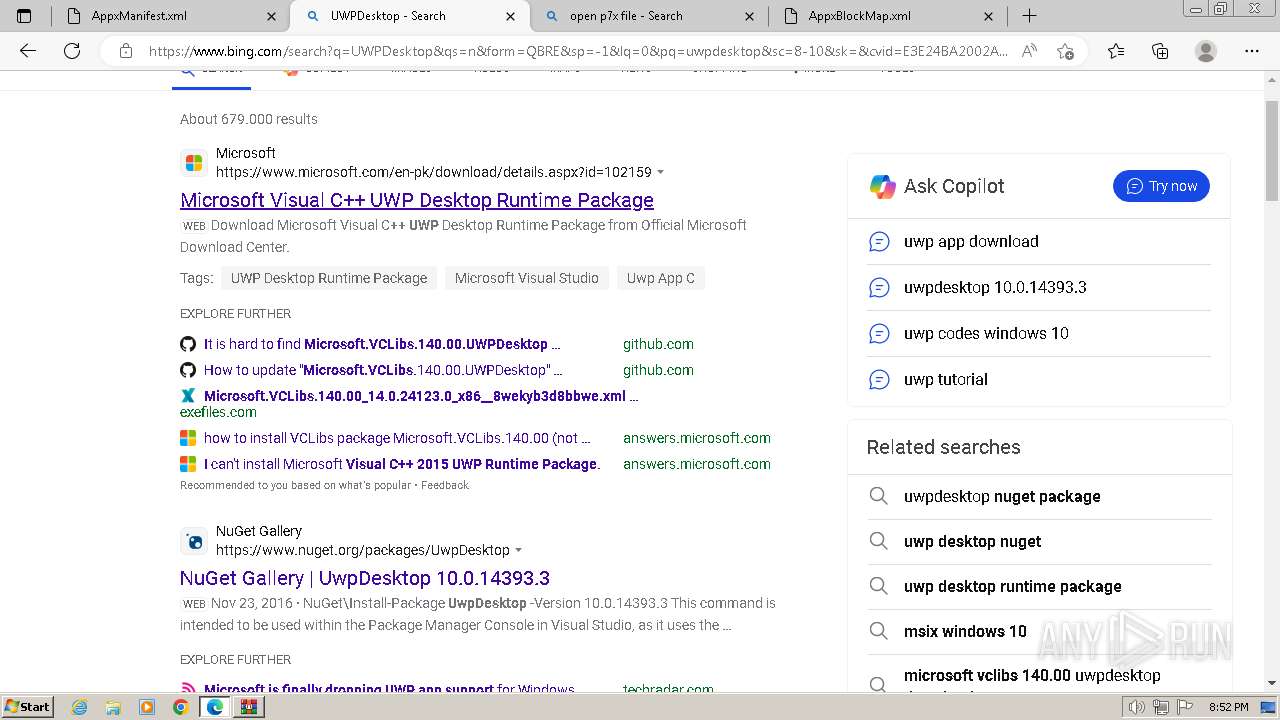This screenshot has height=720, width=1280.
Task: Open media player from taskbar
Action: [147, 707]
